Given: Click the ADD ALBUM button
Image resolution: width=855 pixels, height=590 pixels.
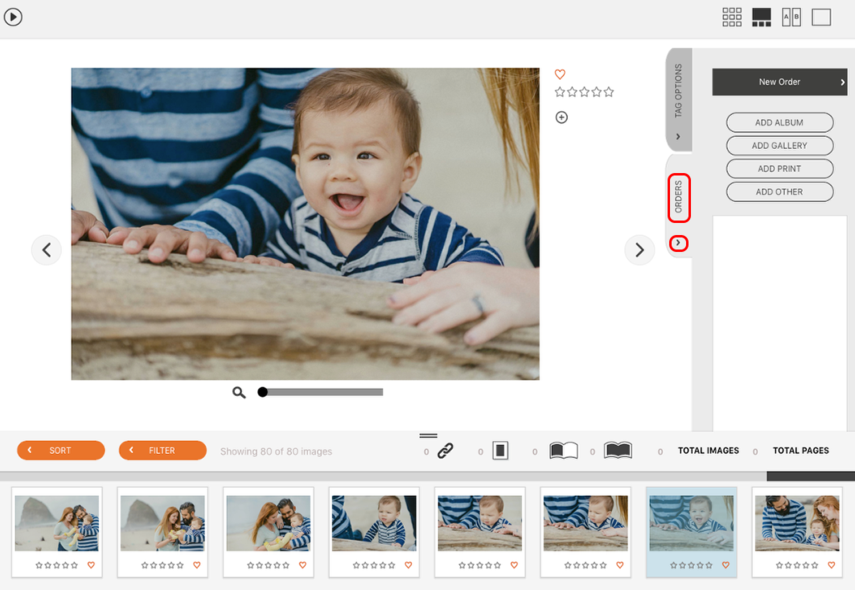Looking at the screenshot, I should (779, 123).
